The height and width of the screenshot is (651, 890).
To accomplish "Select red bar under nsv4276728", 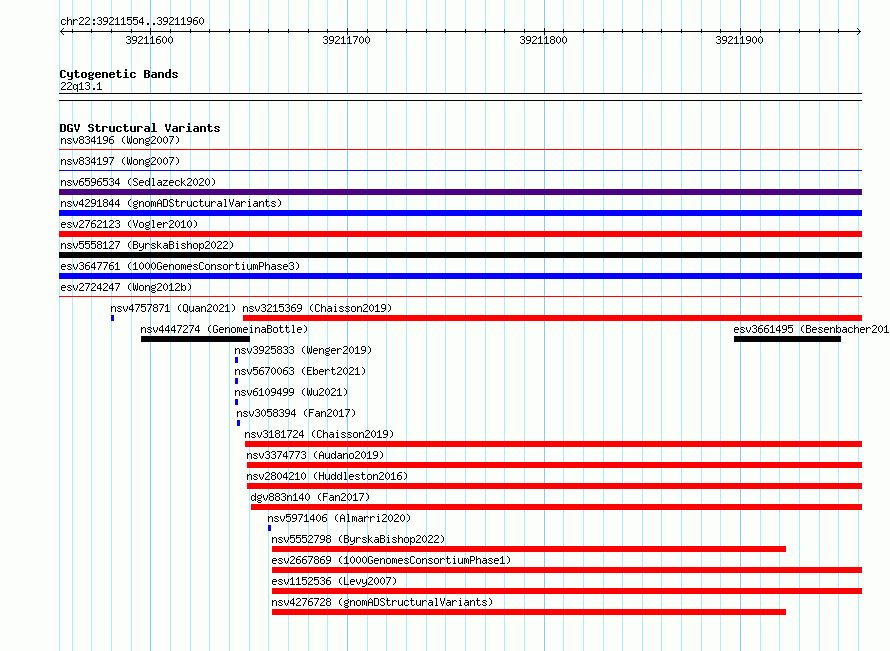I will pyautogui.click(x=529, y=612).
